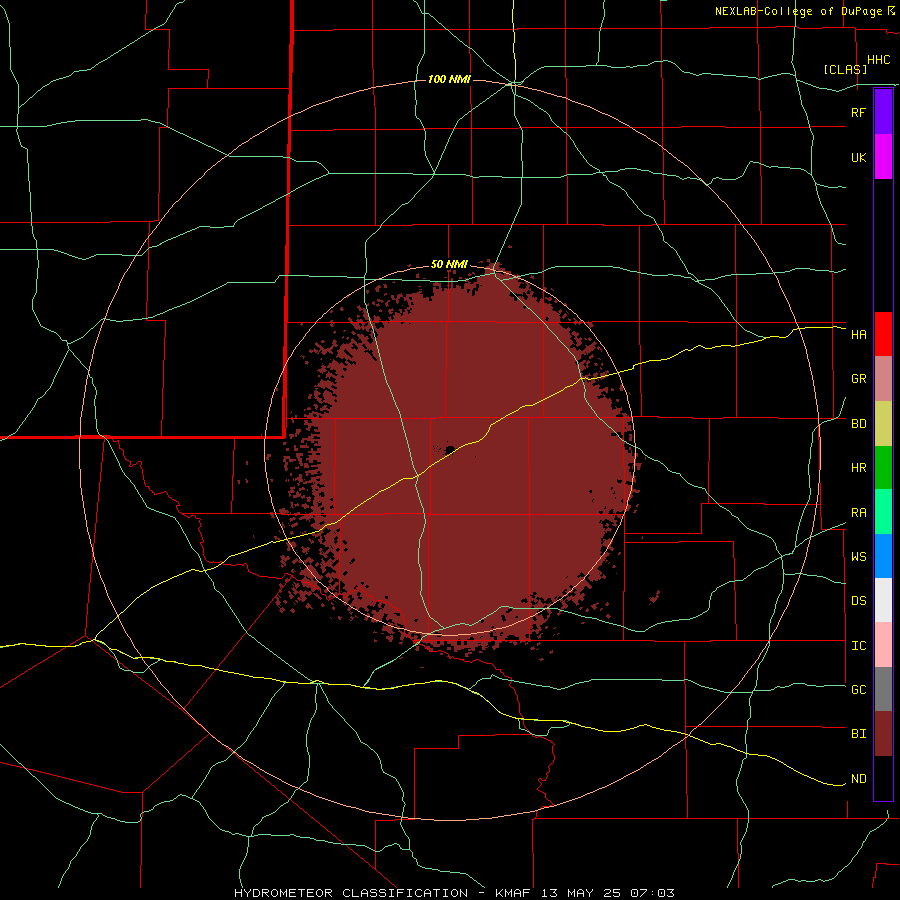Click the "RA" legend label
The height and width of the screenshot is (900, 900).
858,513
